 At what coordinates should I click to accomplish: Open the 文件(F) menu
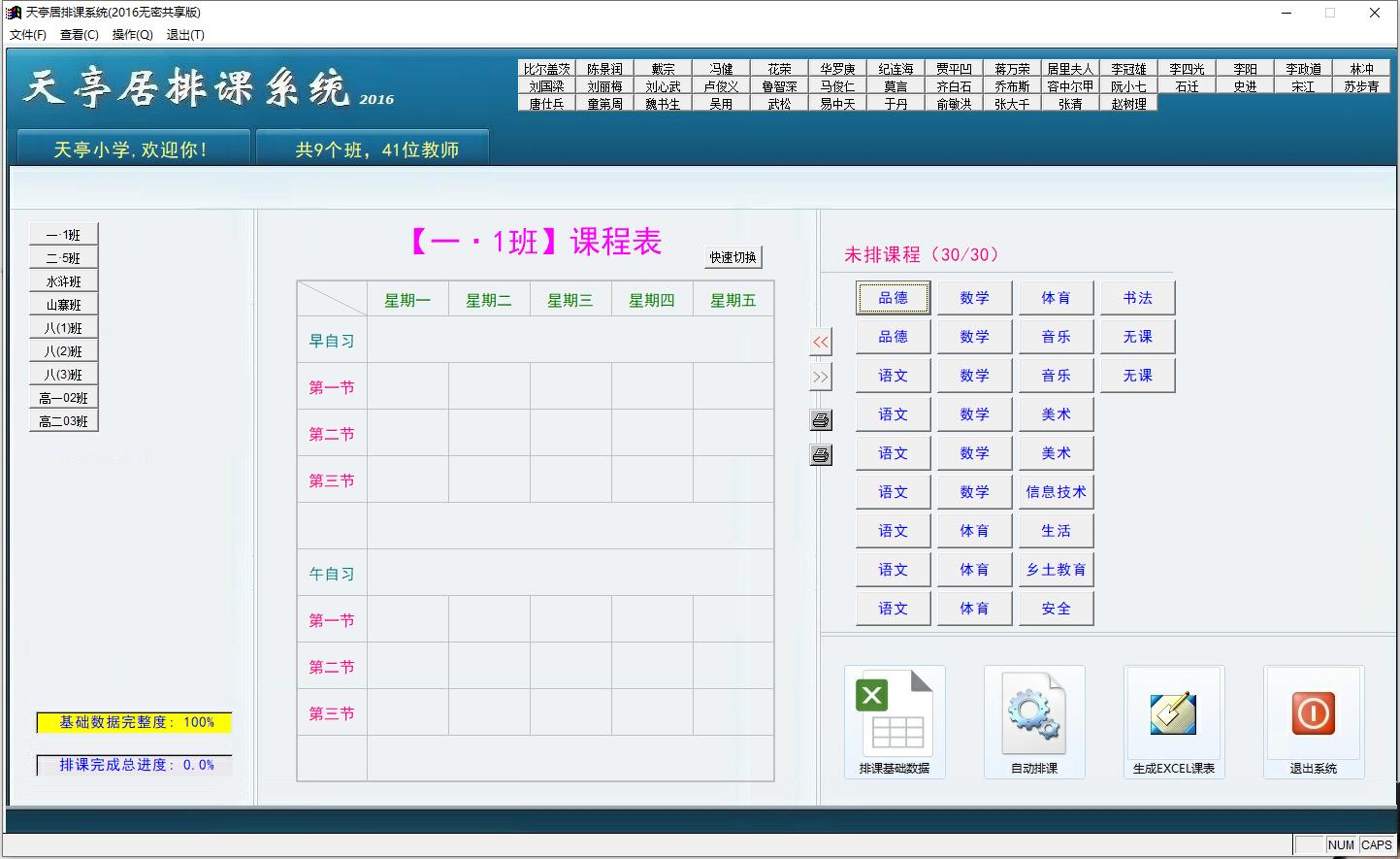28,35
